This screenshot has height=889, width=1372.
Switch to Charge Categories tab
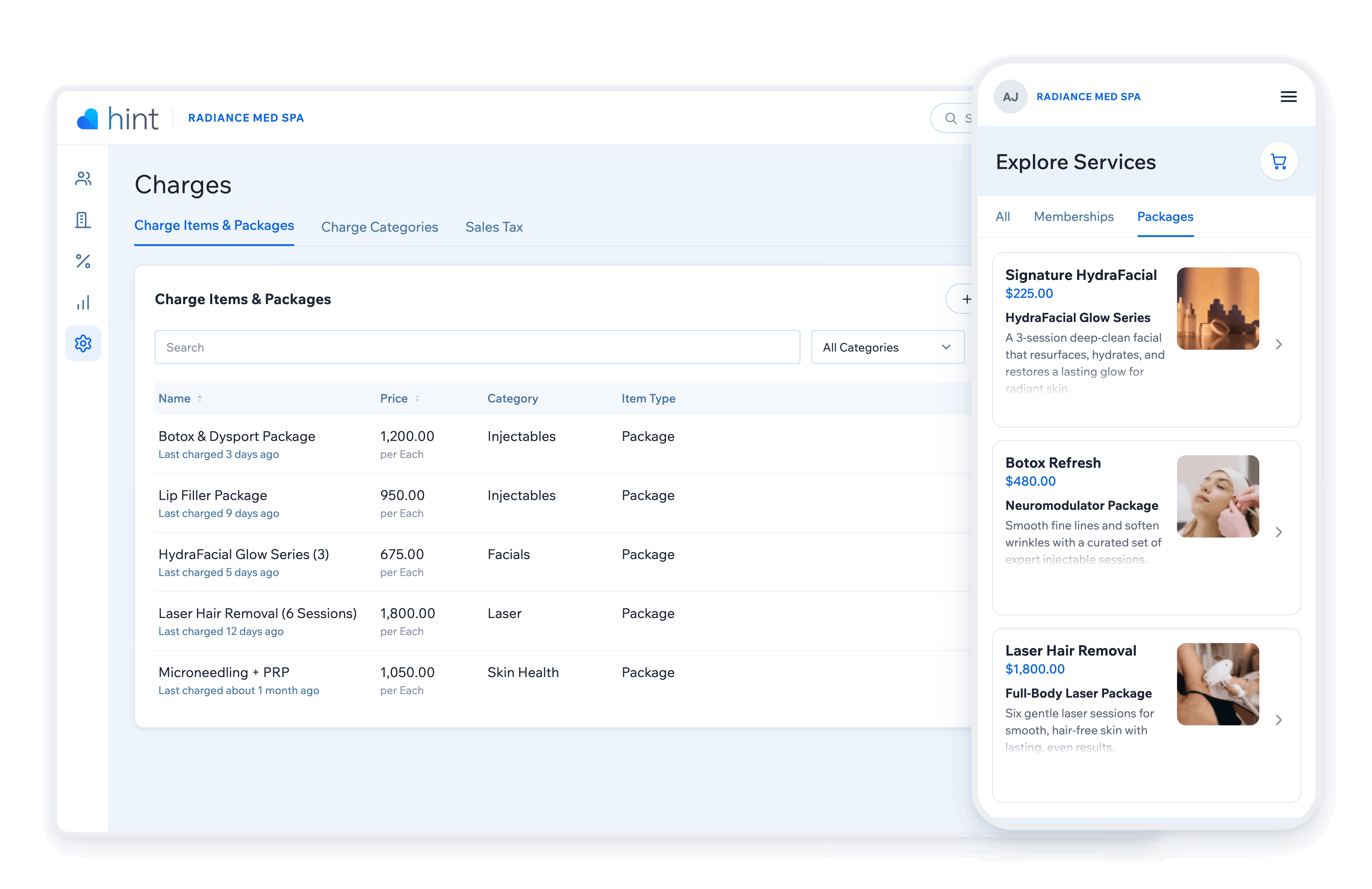coord(379,227)
